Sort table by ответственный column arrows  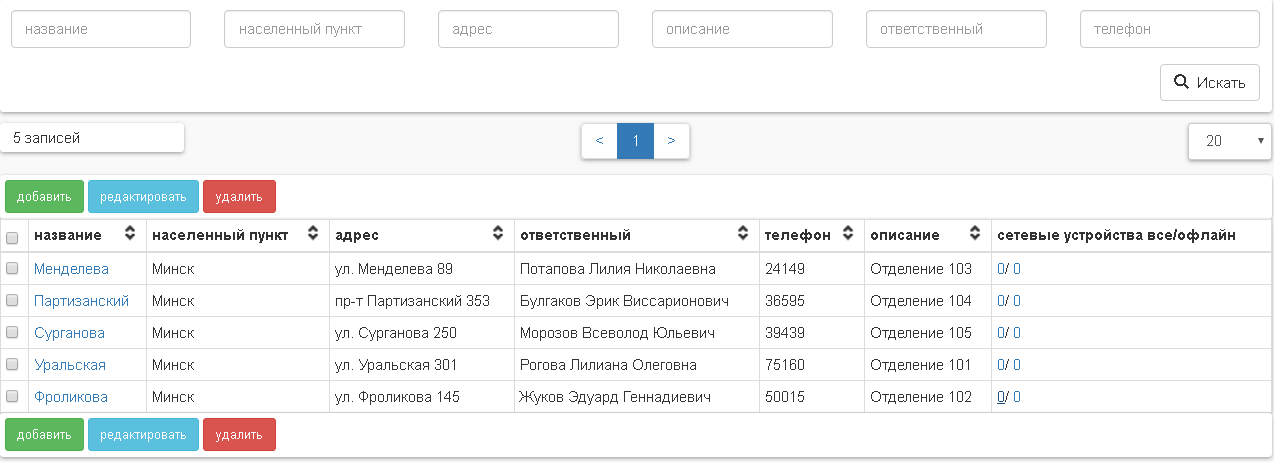(x=743, y=234)
